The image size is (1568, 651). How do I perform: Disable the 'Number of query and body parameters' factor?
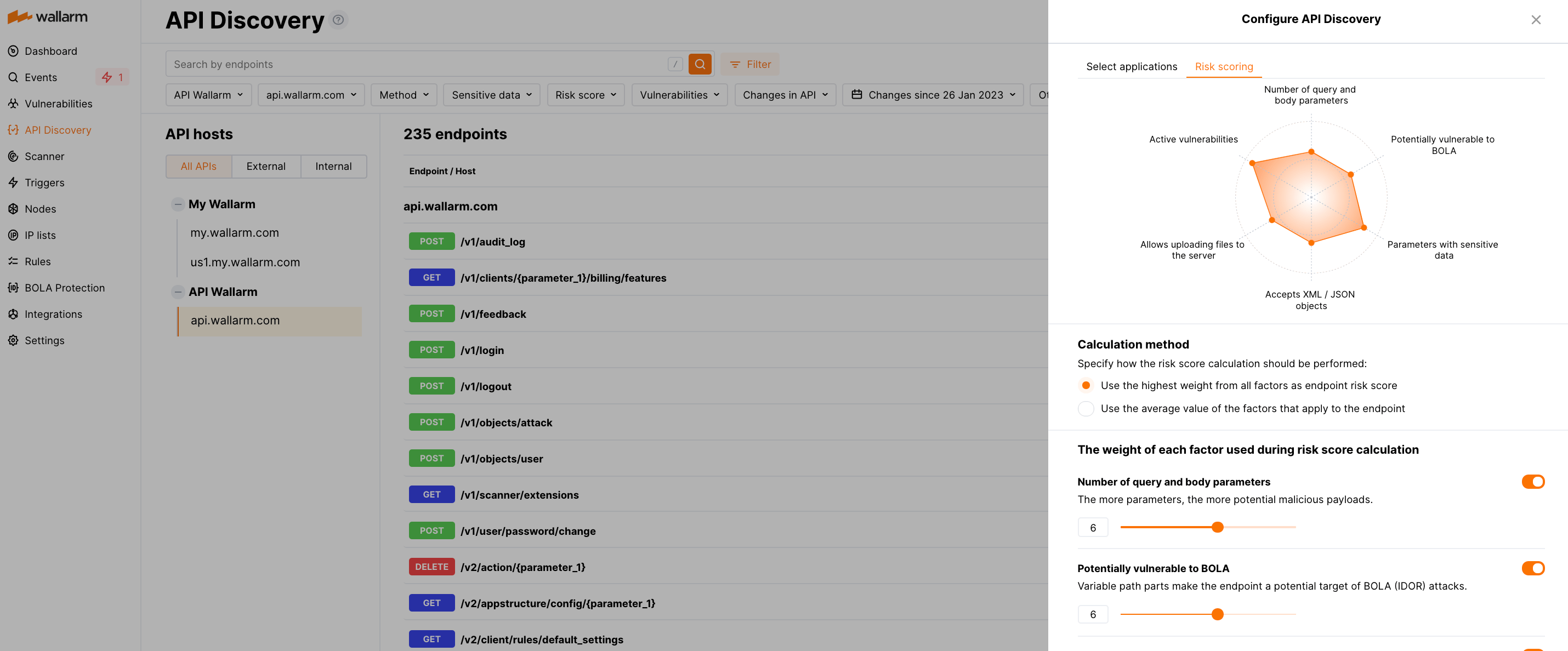(x=1533, y=481)
